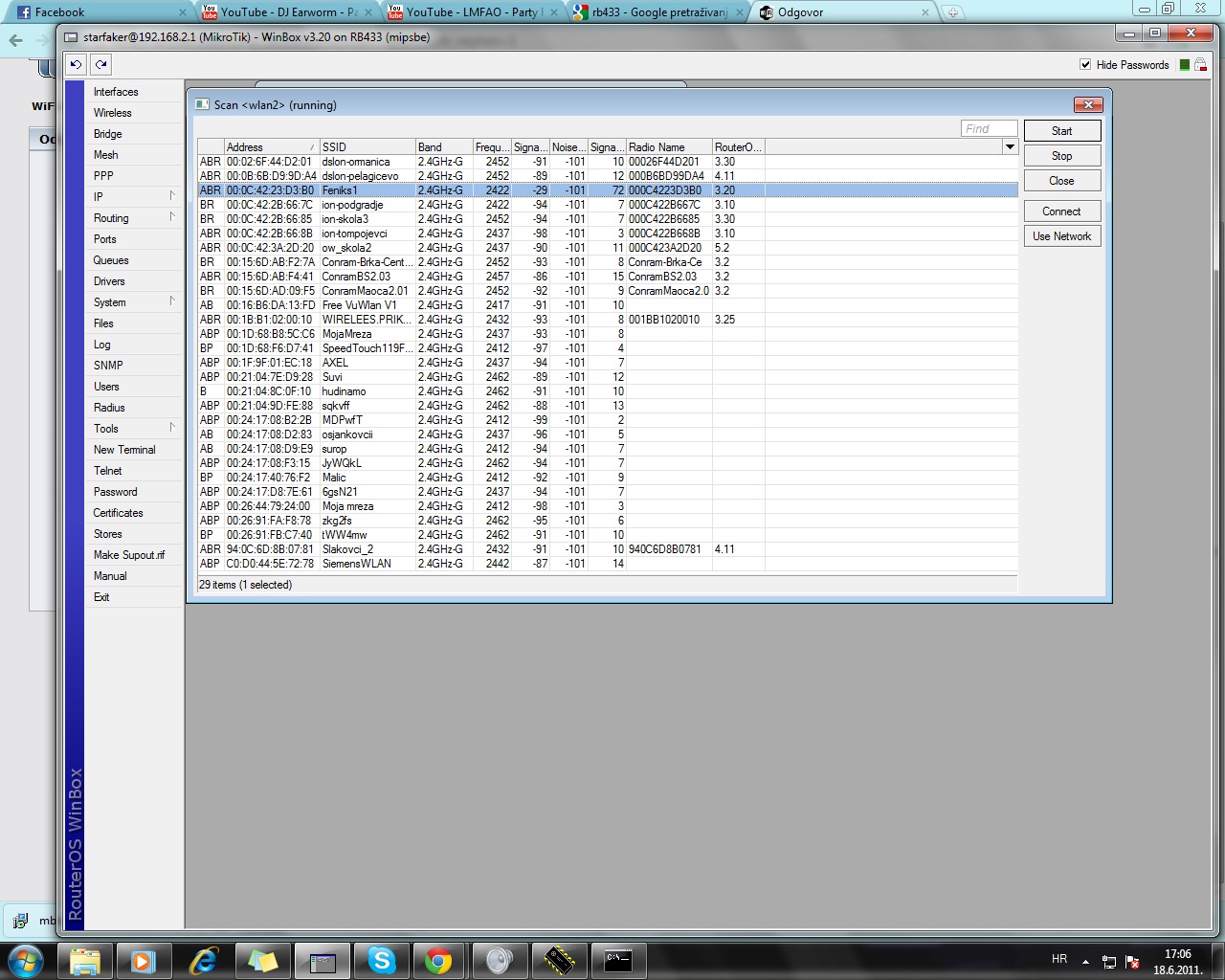The width and height of the screenshot is (1225, 980).
Task: Click the padlock icon in WinBox toolbar
Action: point(1200,64)
